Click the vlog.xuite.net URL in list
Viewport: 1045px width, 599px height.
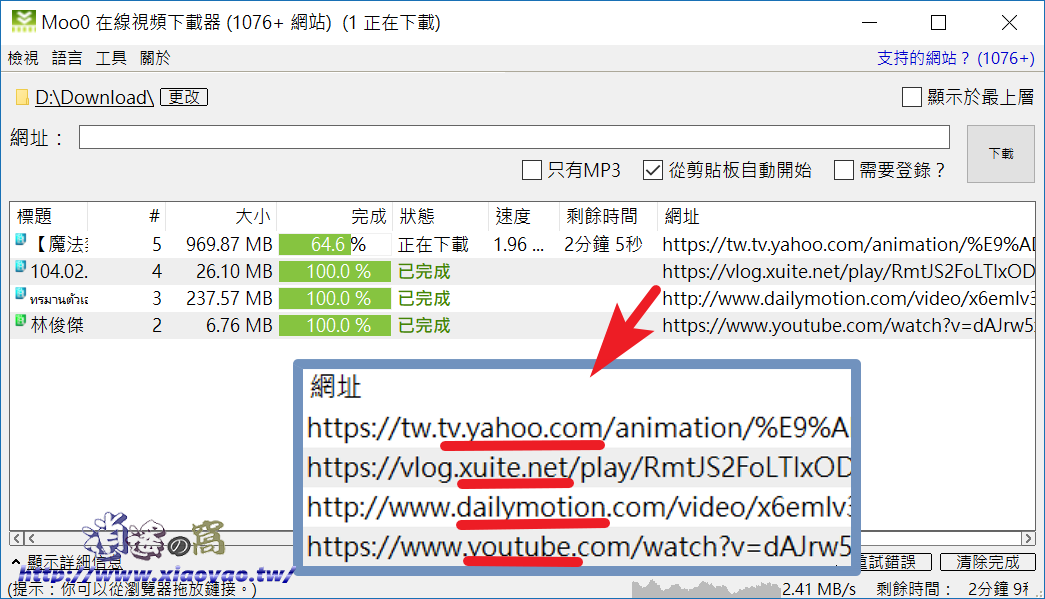click(848, 271)
